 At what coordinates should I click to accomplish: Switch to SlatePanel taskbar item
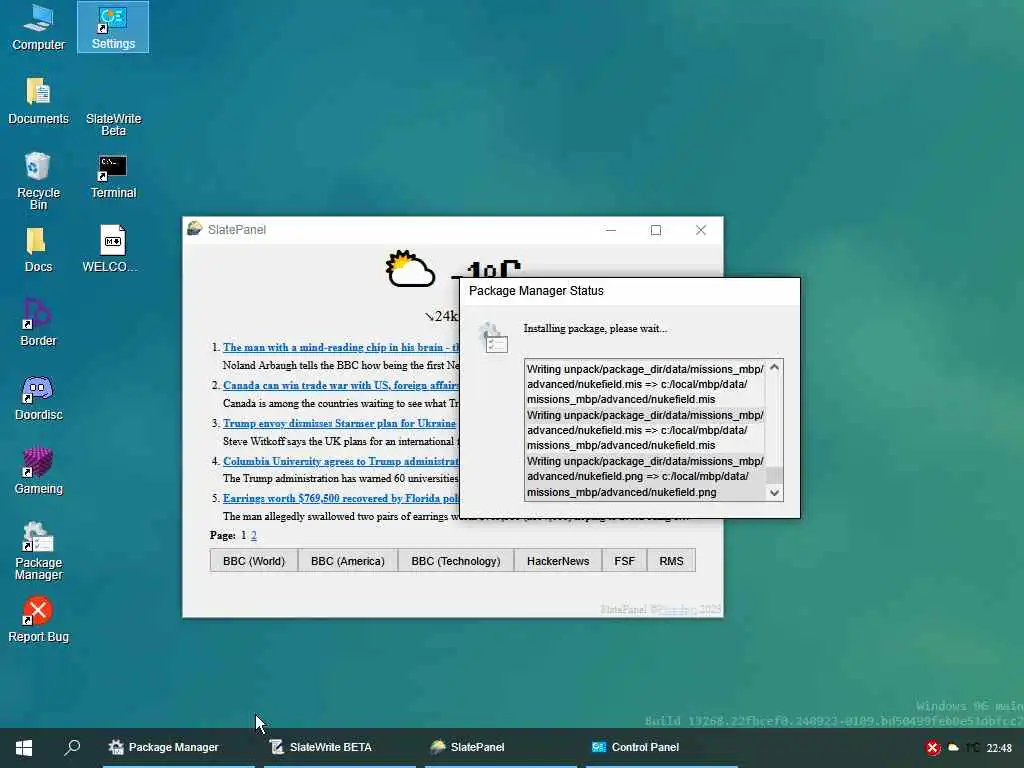pos(500,747)
